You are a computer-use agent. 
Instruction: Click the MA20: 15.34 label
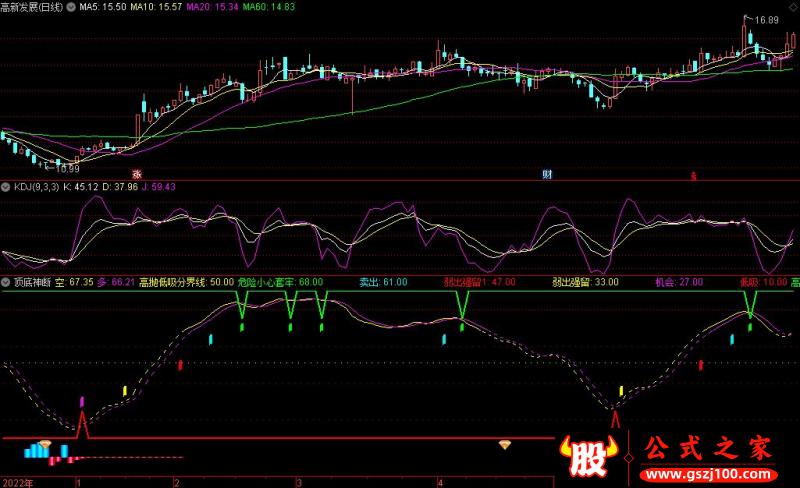[212, 7]
